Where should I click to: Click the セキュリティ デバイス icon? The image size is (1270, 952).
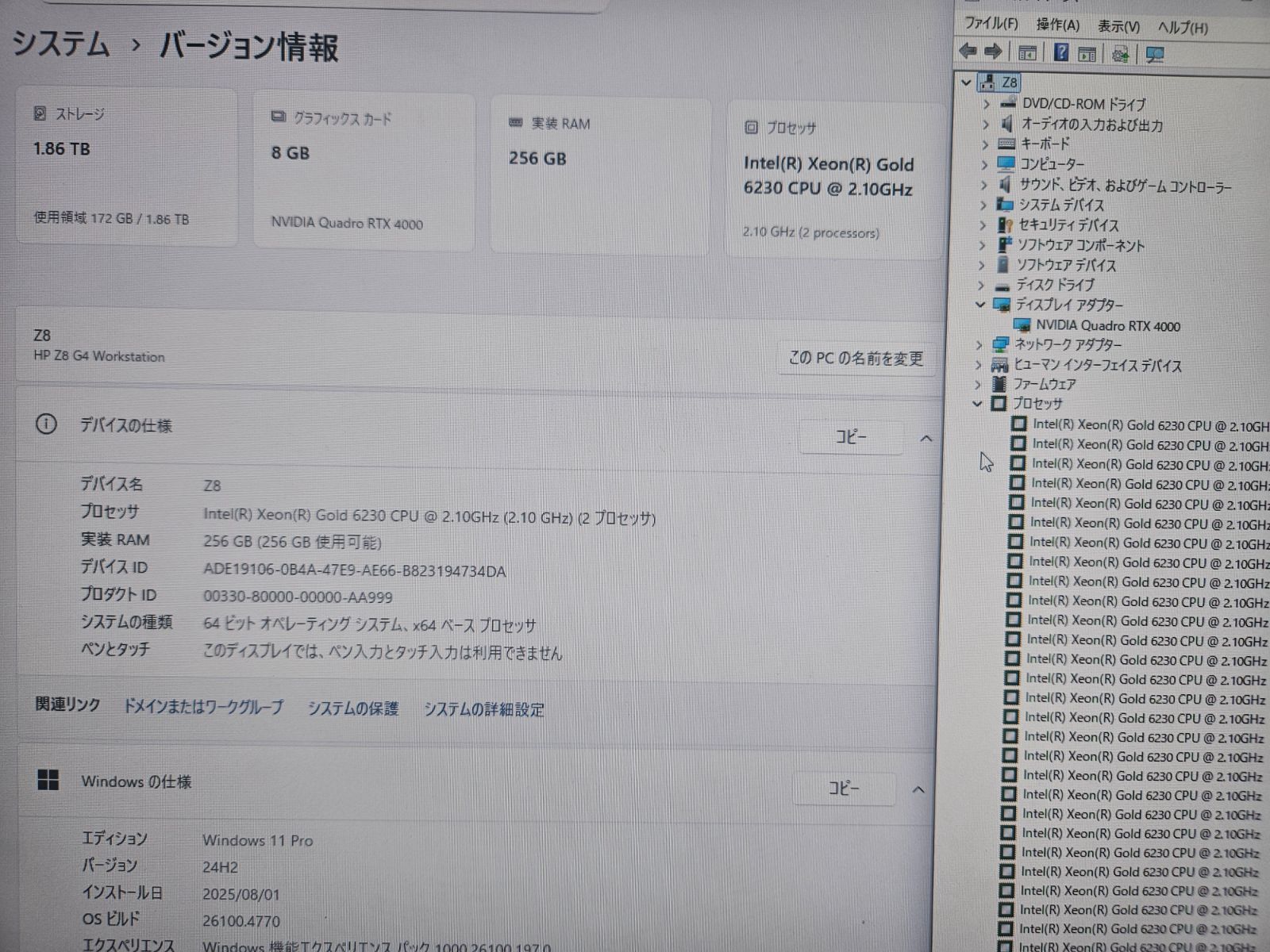[x=1005, y=225]
